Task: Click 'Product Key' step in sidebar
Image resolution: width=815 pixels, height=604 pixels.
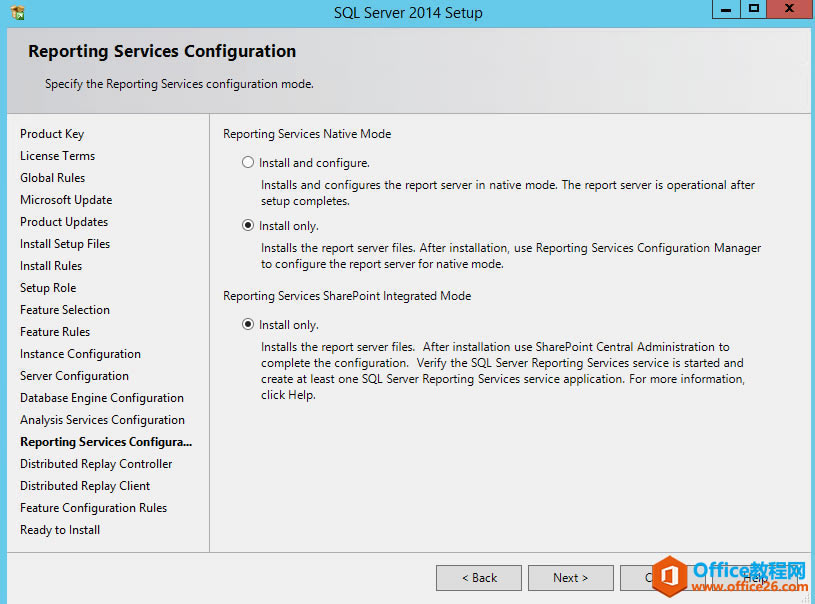Action: (52, 134)
